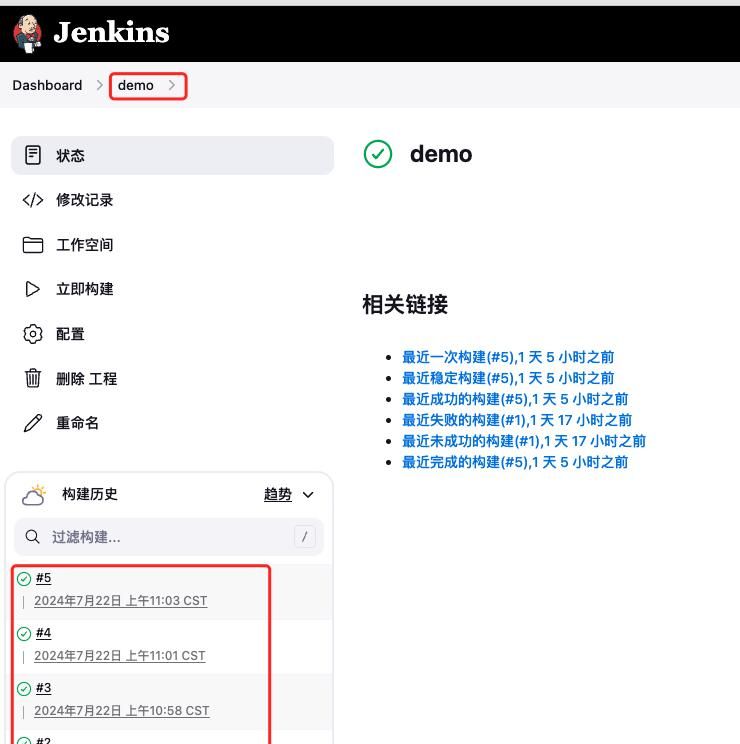Open the 趋势 link
740x744 pixels.
(x=278, y=494)
